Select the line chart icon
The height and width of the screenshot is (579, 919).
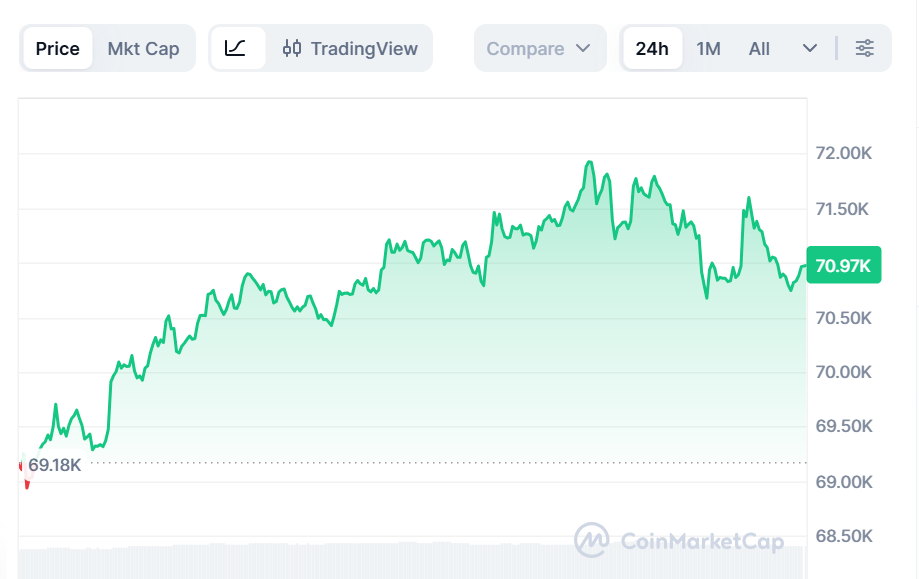point(236,48)
